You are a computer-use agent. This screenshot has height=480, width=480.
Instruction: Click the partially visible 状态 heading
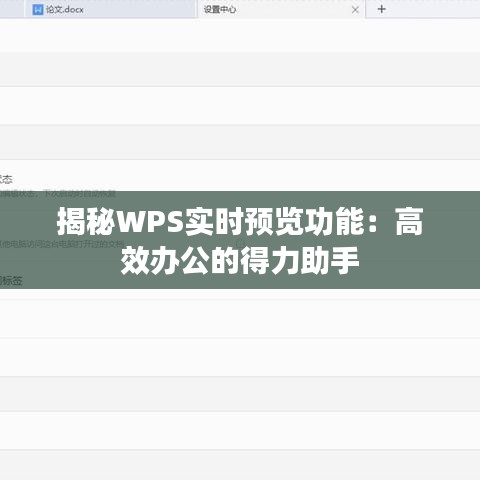pos(6,179)
